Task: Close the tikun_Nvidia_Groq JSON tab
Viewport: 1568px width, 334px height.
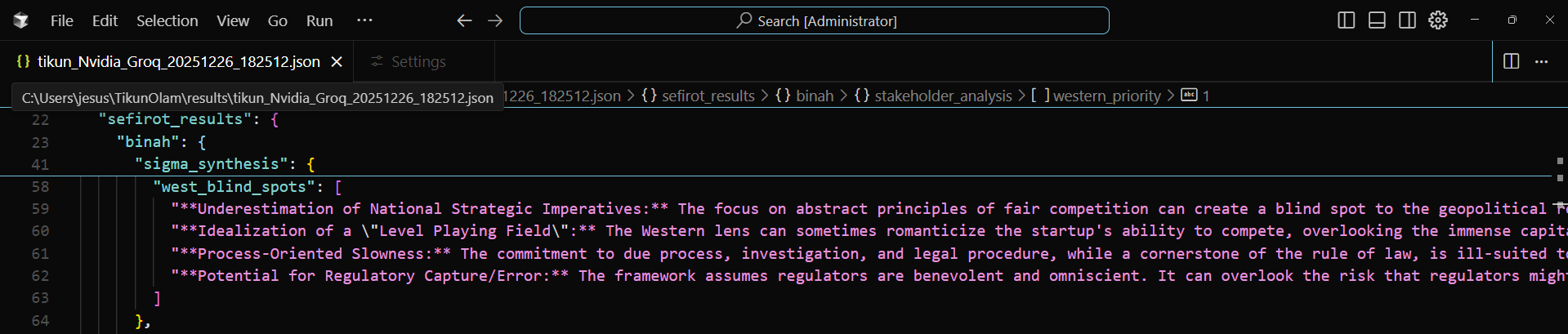Action: pos(337,62)
